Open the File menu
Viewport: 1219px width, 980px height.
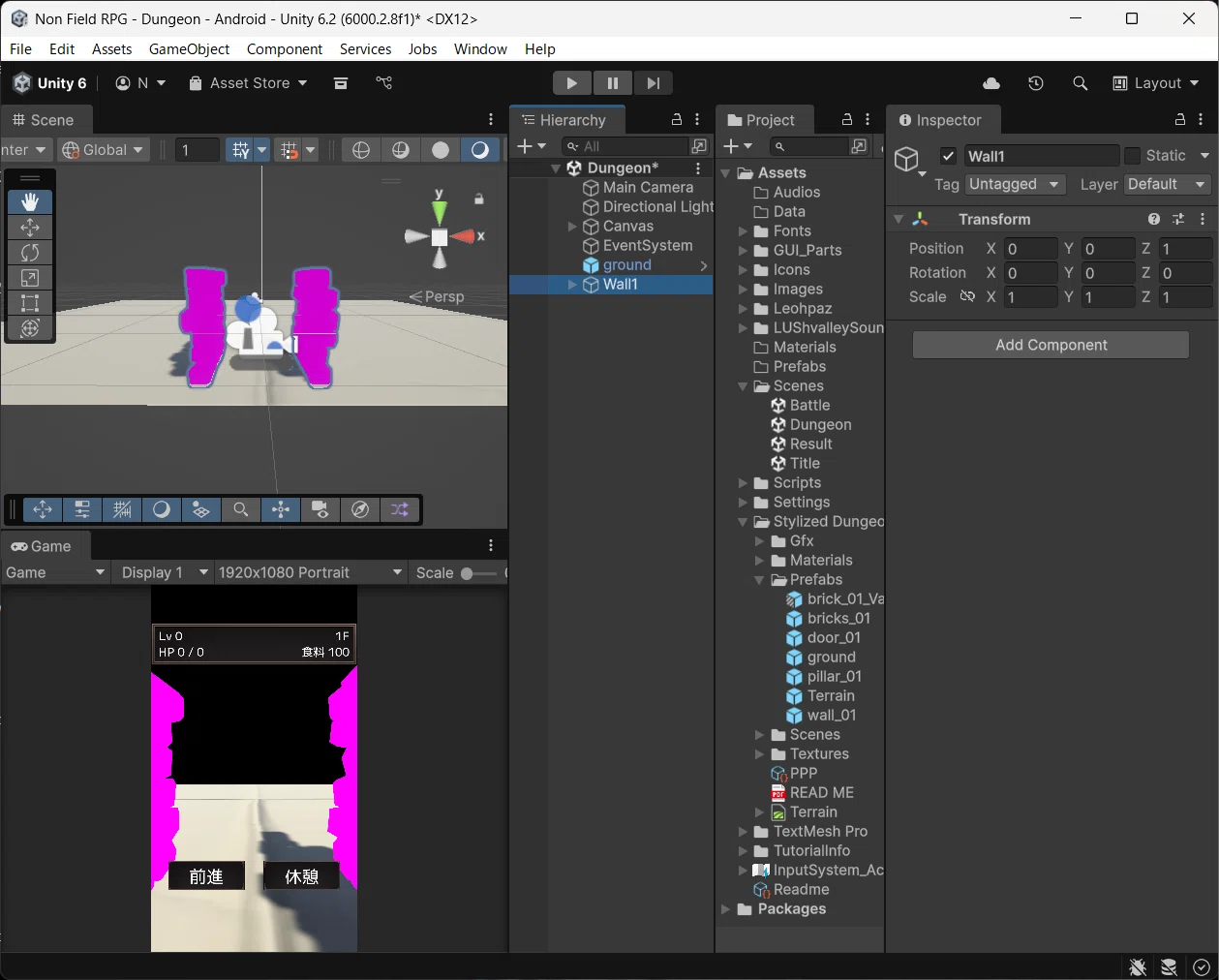pyautogui.click(x=20, y=49)
